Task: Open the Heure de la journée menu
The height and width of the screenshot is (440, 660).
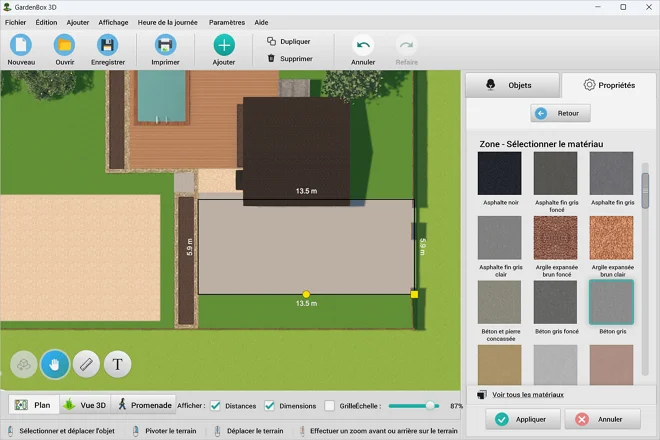Action: click(x=168, y=21)
